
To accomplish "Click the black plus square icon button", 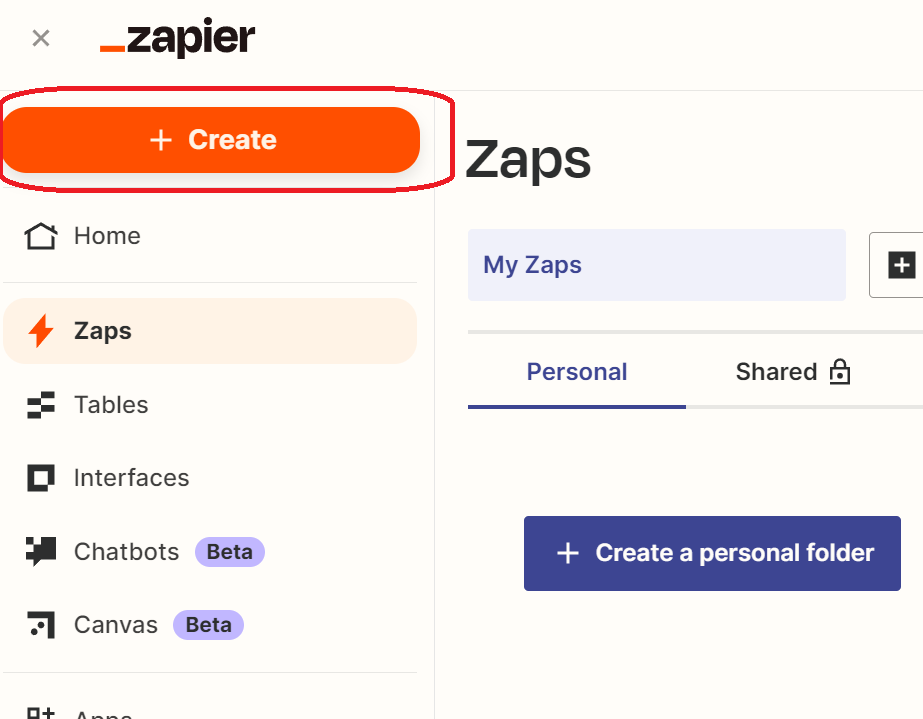I will click(x=902, y=265).
